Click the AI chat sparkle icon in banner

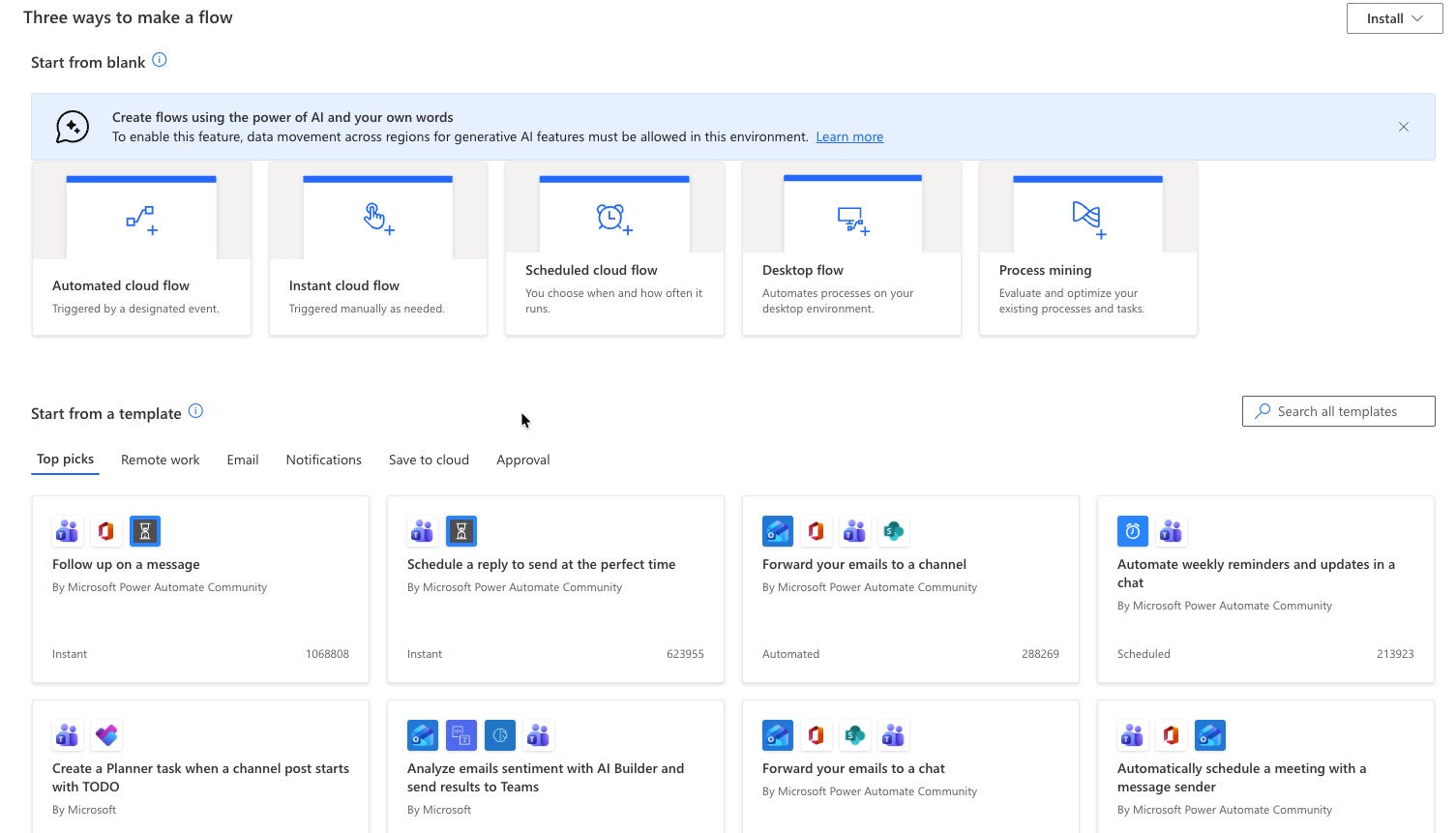point(73,127)
